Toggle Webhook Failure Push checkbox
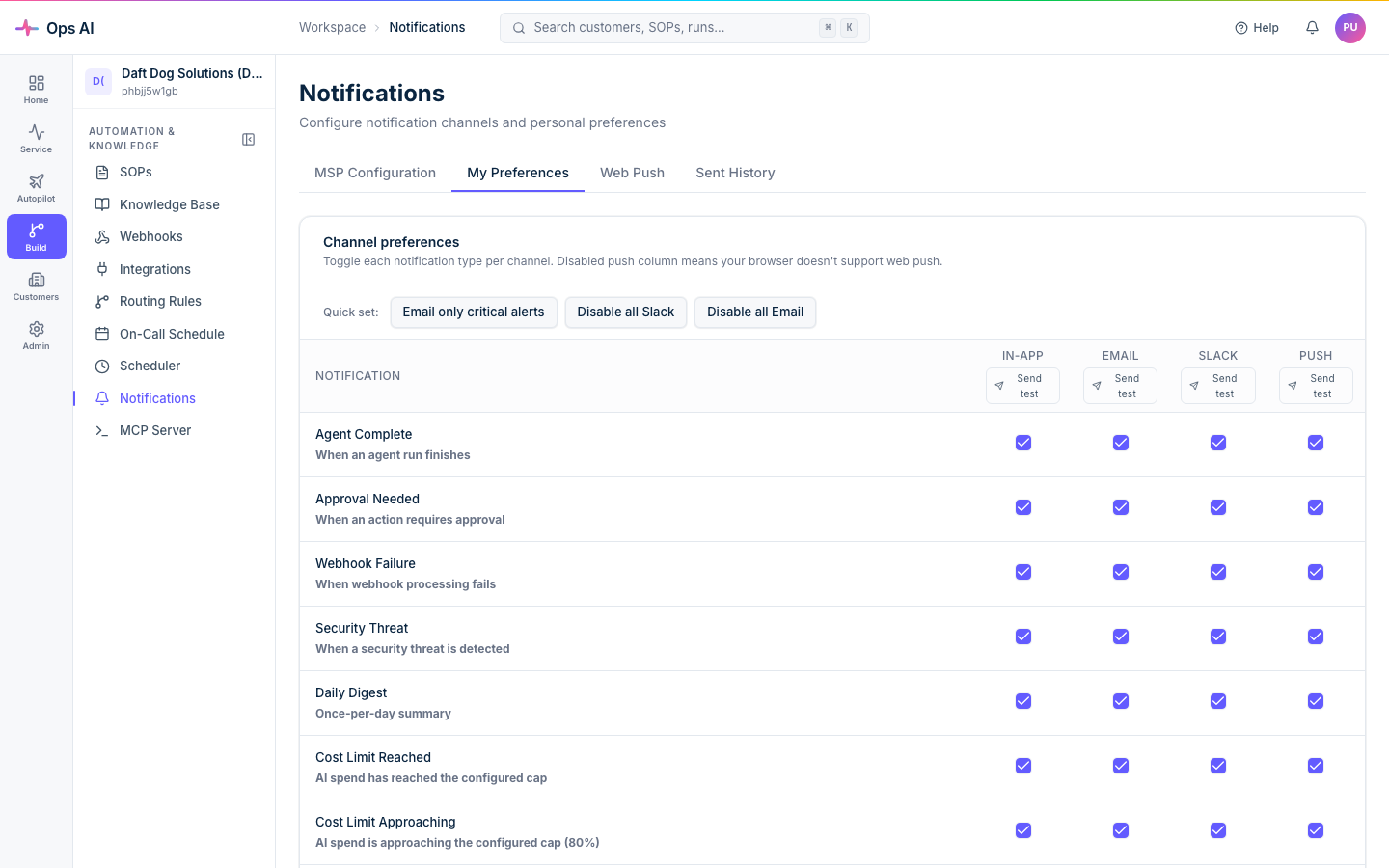This screenshot has height=868, width=1389. coord(1316,572)
